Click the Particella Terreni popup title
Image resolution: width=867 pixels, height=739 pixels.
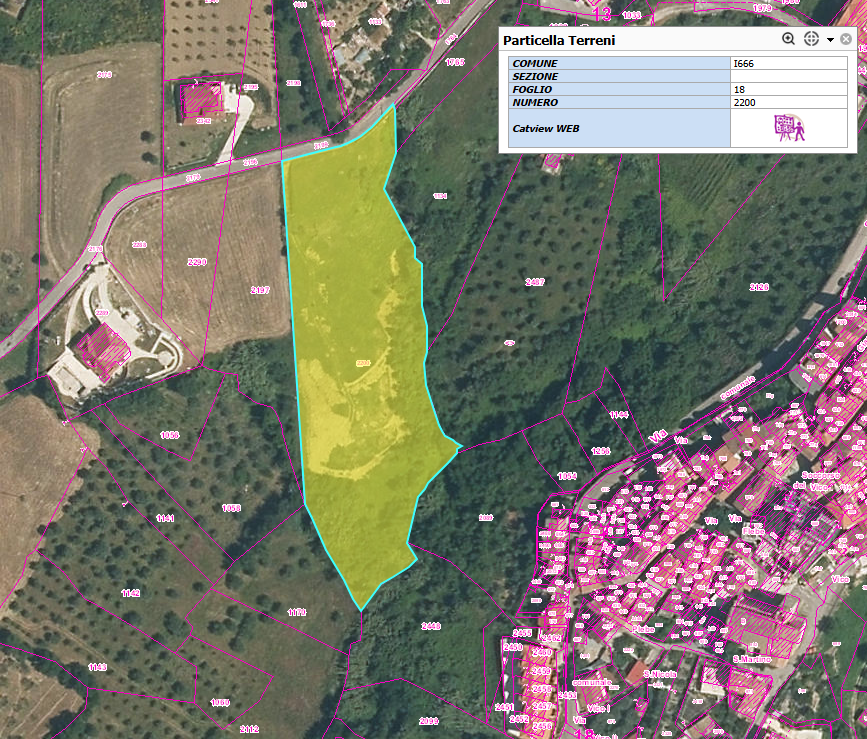(558, 40)
